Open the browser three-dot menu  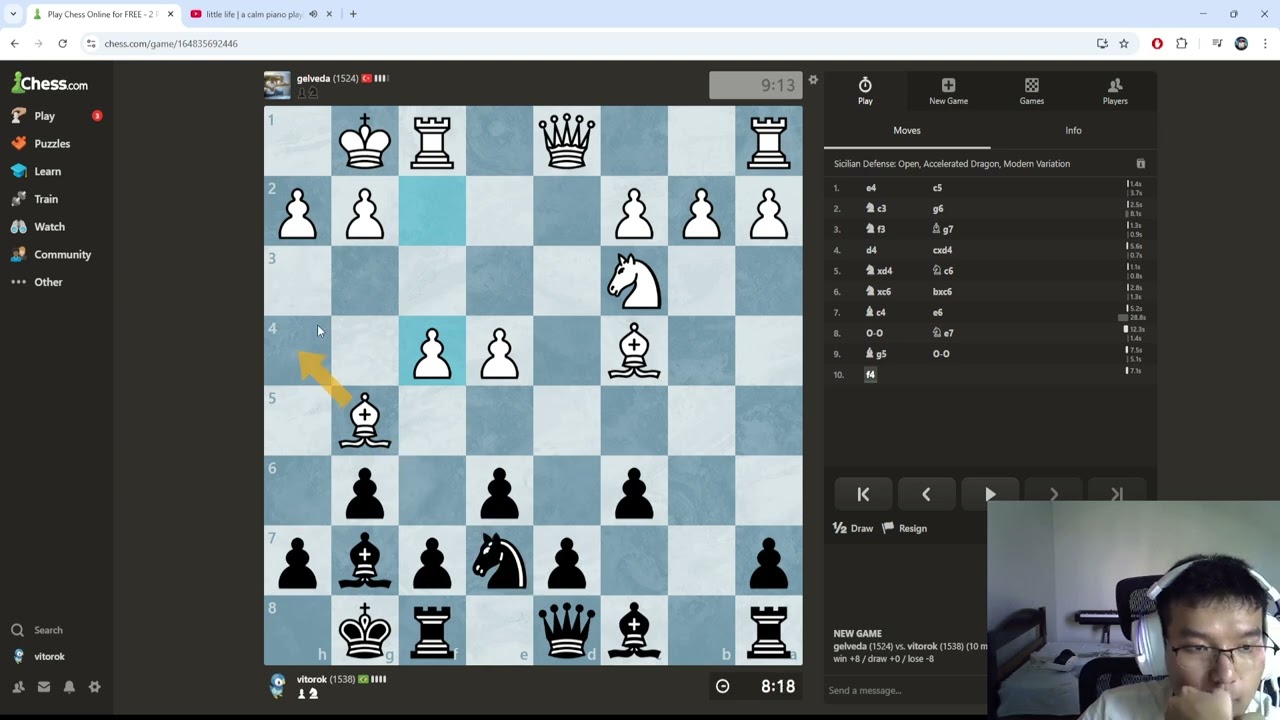click(1266, 44)
